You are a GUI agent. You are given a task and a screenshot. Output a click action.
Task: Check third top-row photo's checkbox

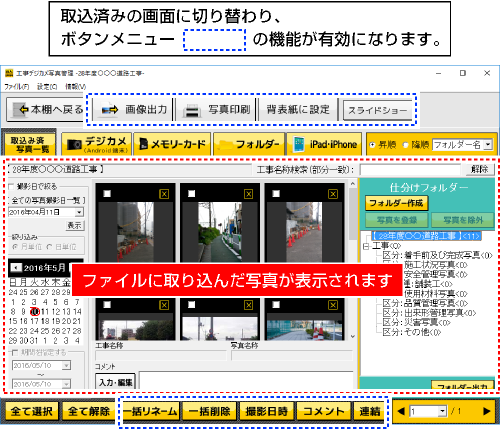[276, 194]
